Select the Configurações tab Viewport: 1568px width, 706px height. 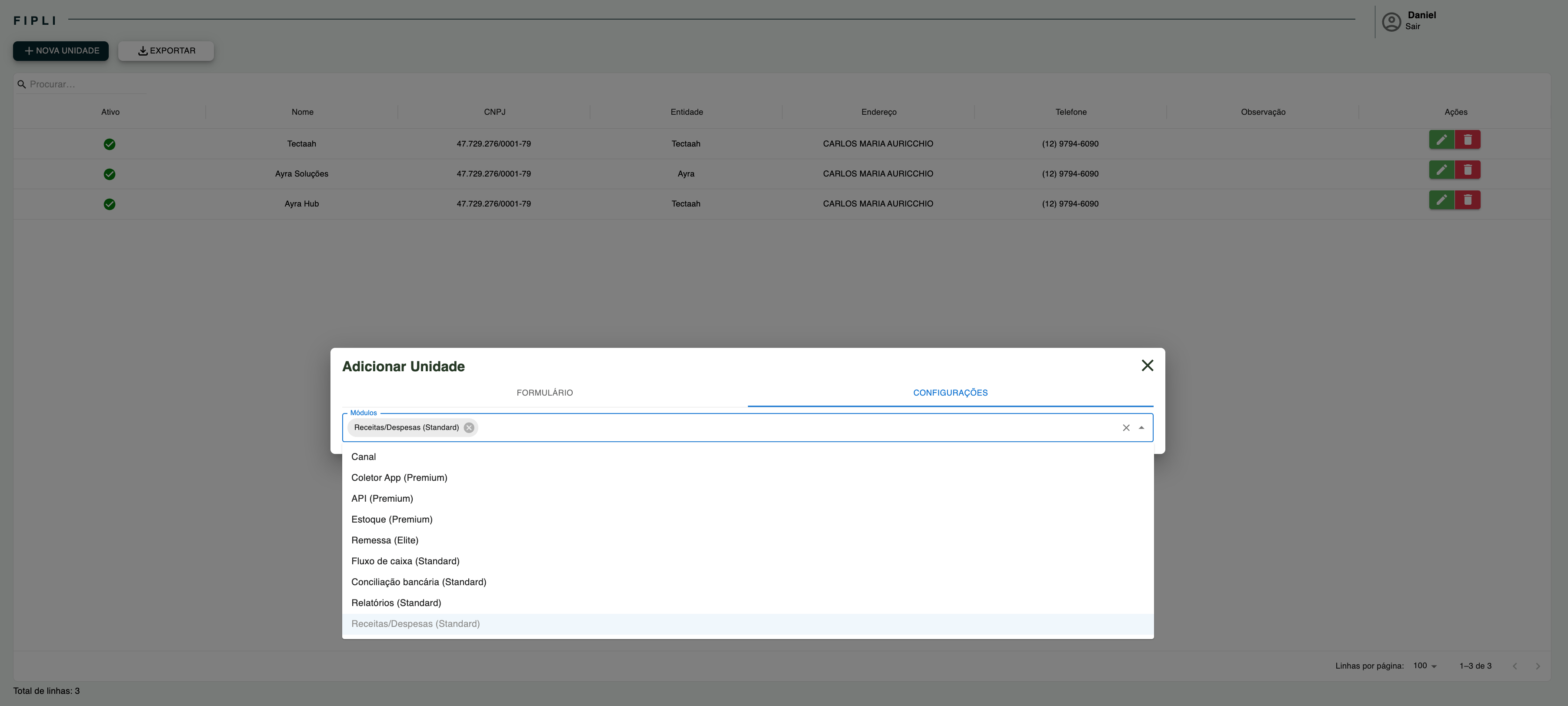point(950,393)
